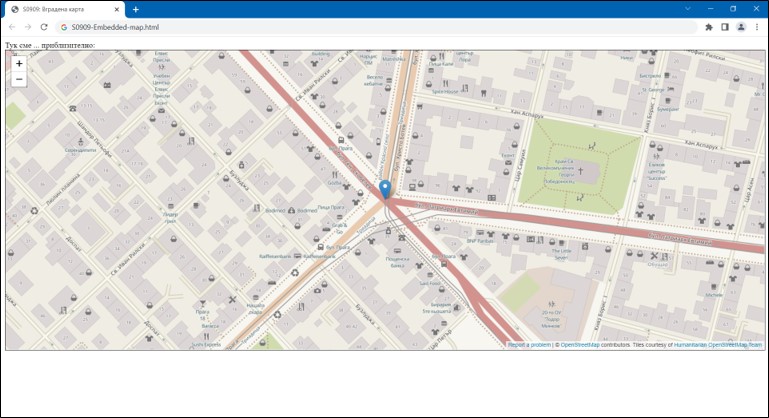Zoom in on the map
The image size is (769, 418).
(x=19, y=63)
